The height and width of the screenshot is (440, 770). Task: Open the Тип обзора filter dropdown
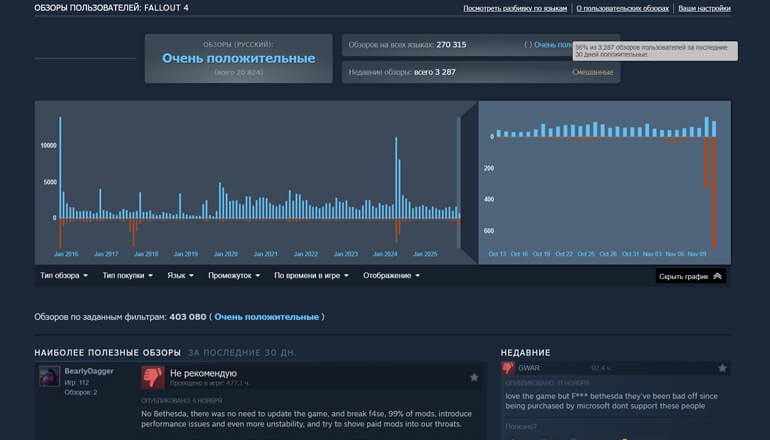64,275
